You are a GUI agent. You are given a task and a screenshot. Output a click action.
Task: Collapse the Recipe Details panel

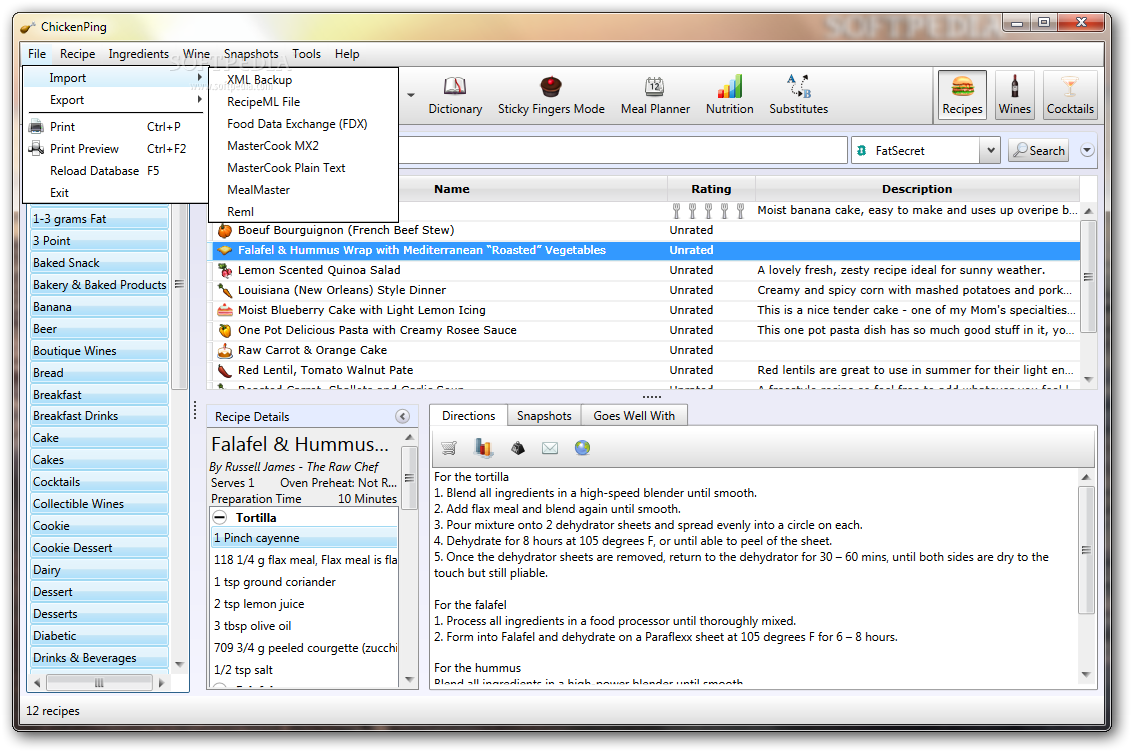click(x=403, y=416)
